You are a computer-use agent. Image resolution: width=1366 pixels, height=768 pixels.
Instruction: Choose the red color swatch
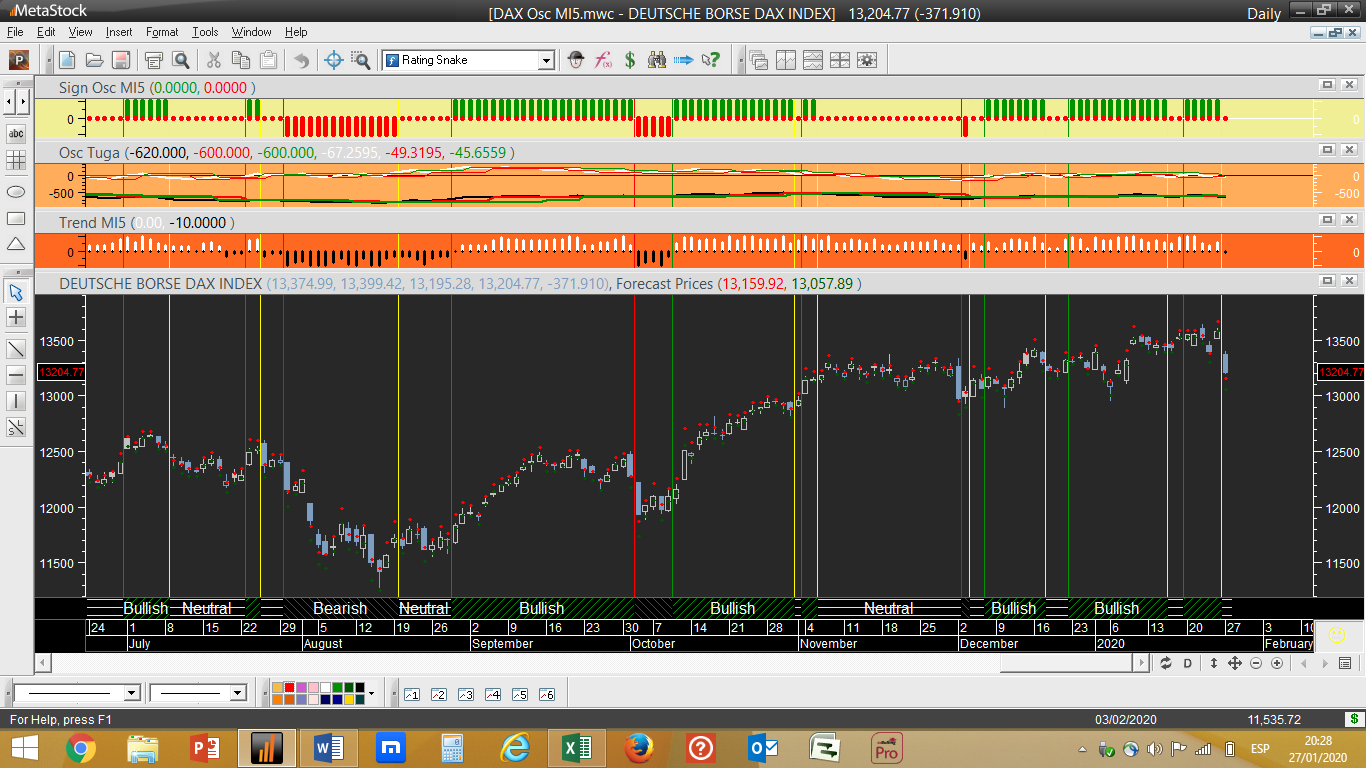289,687
